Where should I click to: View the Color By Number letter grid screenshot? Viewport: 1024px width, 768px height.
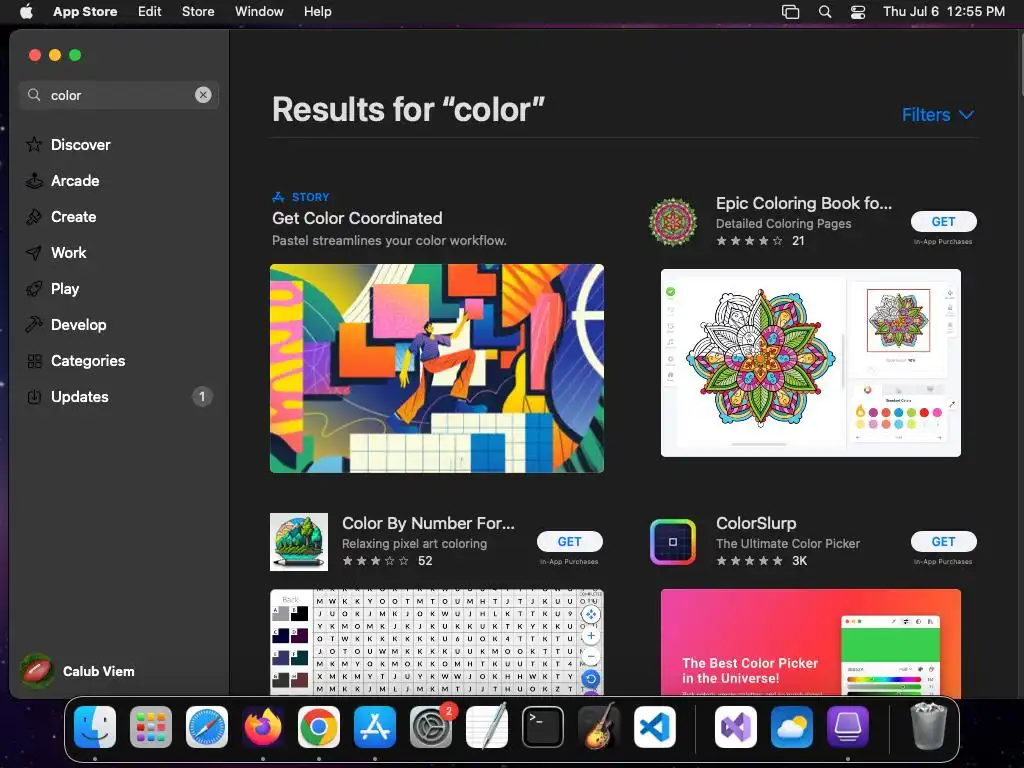coord(437,642)
